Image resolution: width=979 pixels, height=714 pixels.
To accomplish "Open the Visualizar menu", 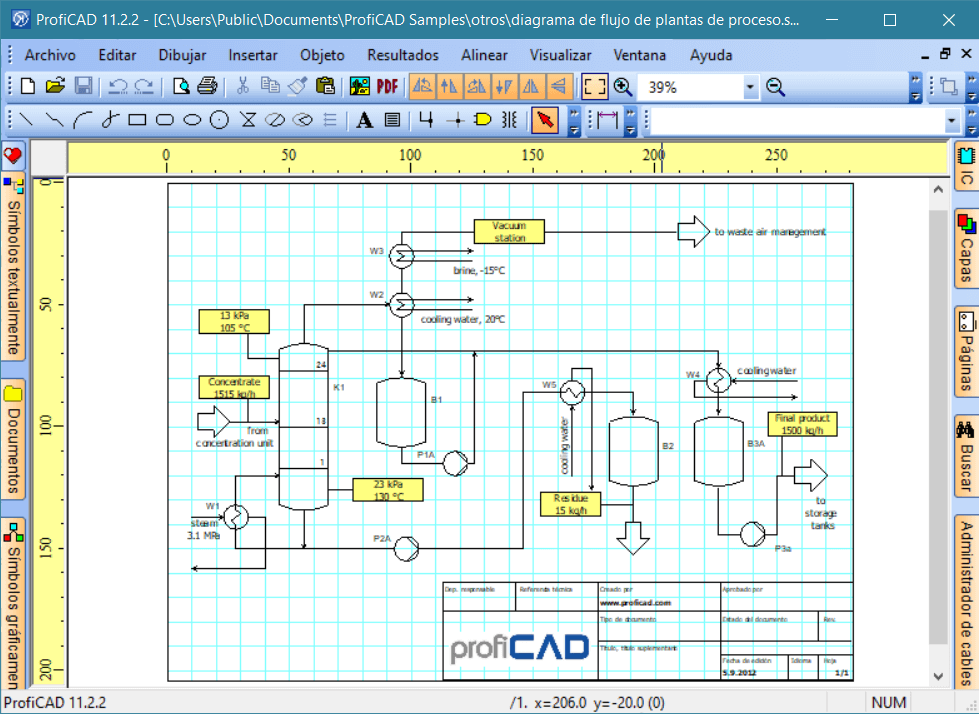I will [x=560, y=55].
